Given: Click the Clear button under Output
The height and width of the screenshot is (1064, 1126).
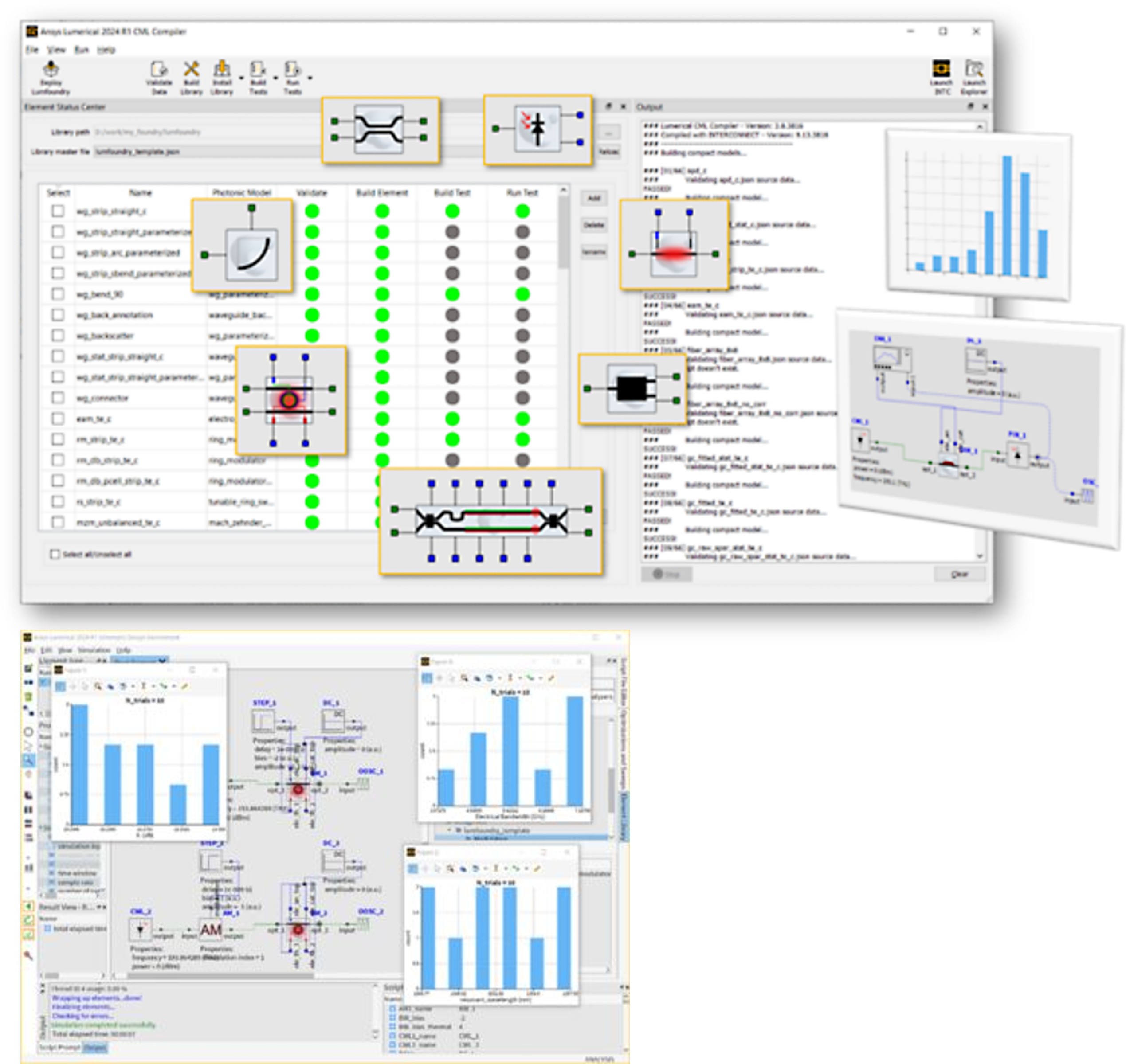Looking at the screenshot, I should pyautogui.click(x=959, y=574).
